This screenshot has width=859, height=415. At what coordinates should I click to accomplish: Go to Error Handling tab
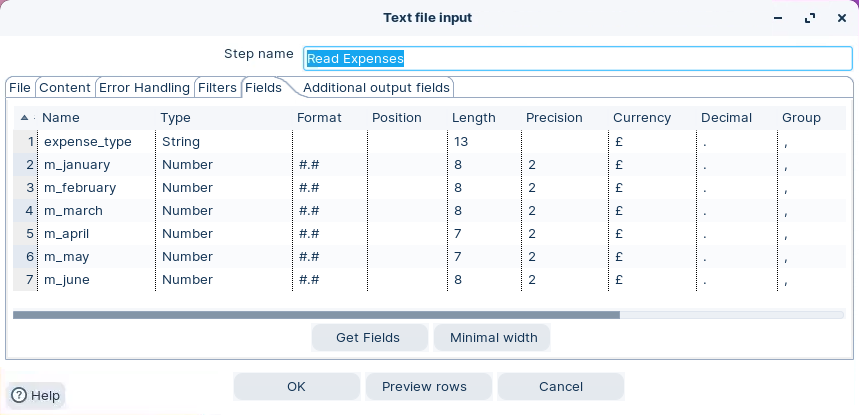click(144, 88)
